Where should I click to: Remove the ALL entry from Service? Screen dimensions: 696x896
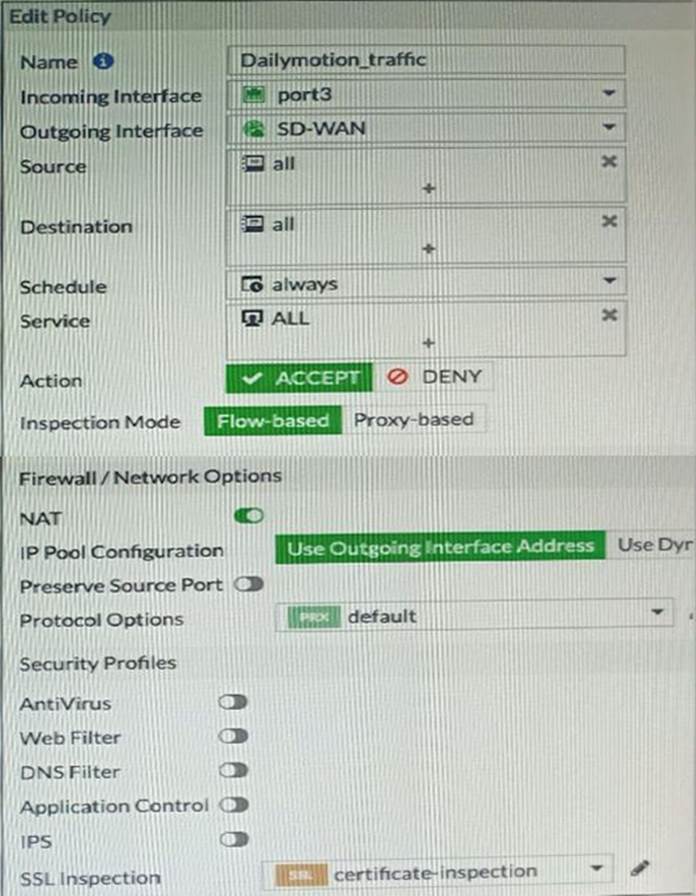609,315
